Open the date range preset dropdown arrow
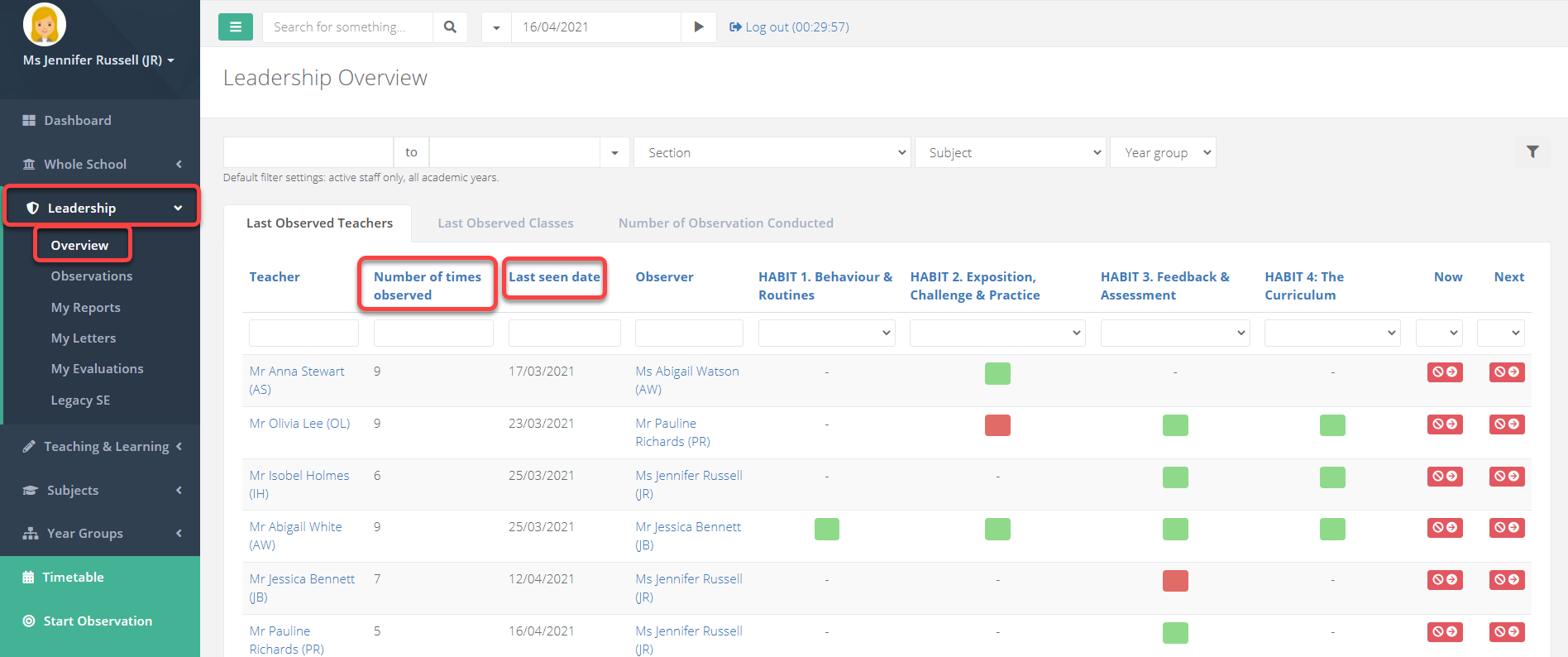The image size is (1568, 657). point(614,152)
